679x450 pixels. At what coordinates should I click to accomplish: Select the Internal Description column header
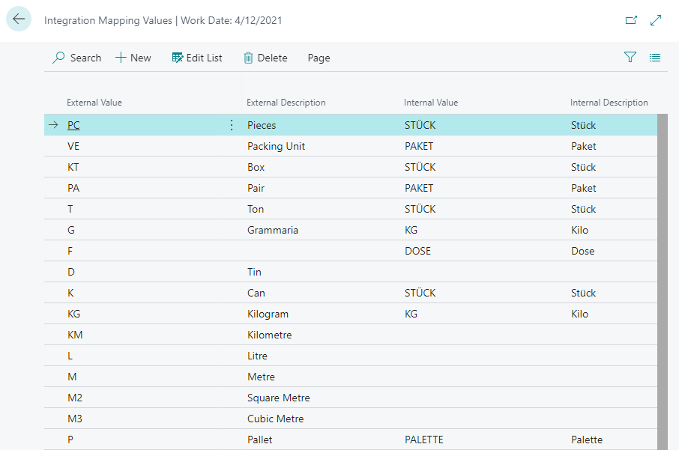[x=609, y=103]
